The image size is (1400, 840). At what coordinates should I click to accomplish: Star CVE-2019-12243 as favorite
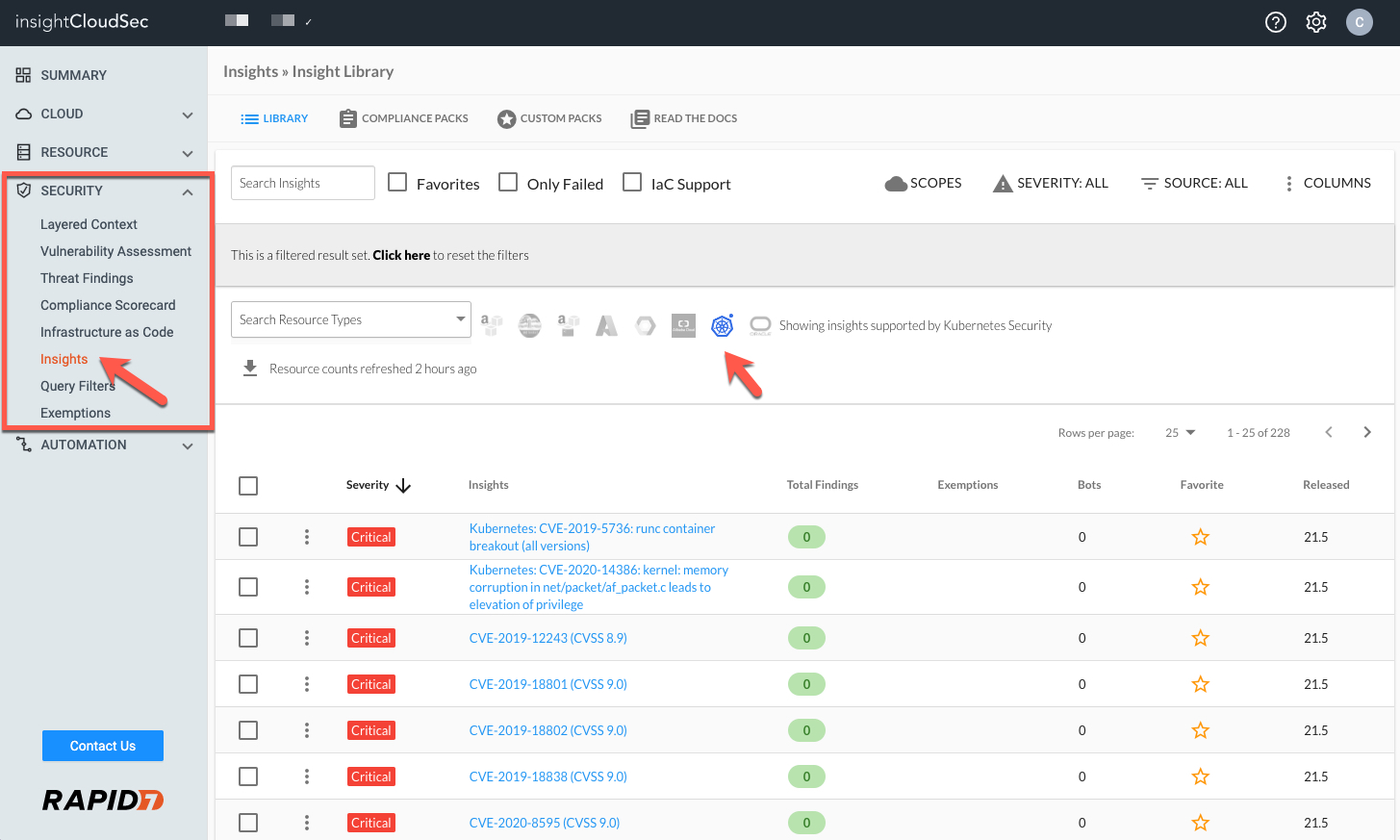pos(1201,638)
